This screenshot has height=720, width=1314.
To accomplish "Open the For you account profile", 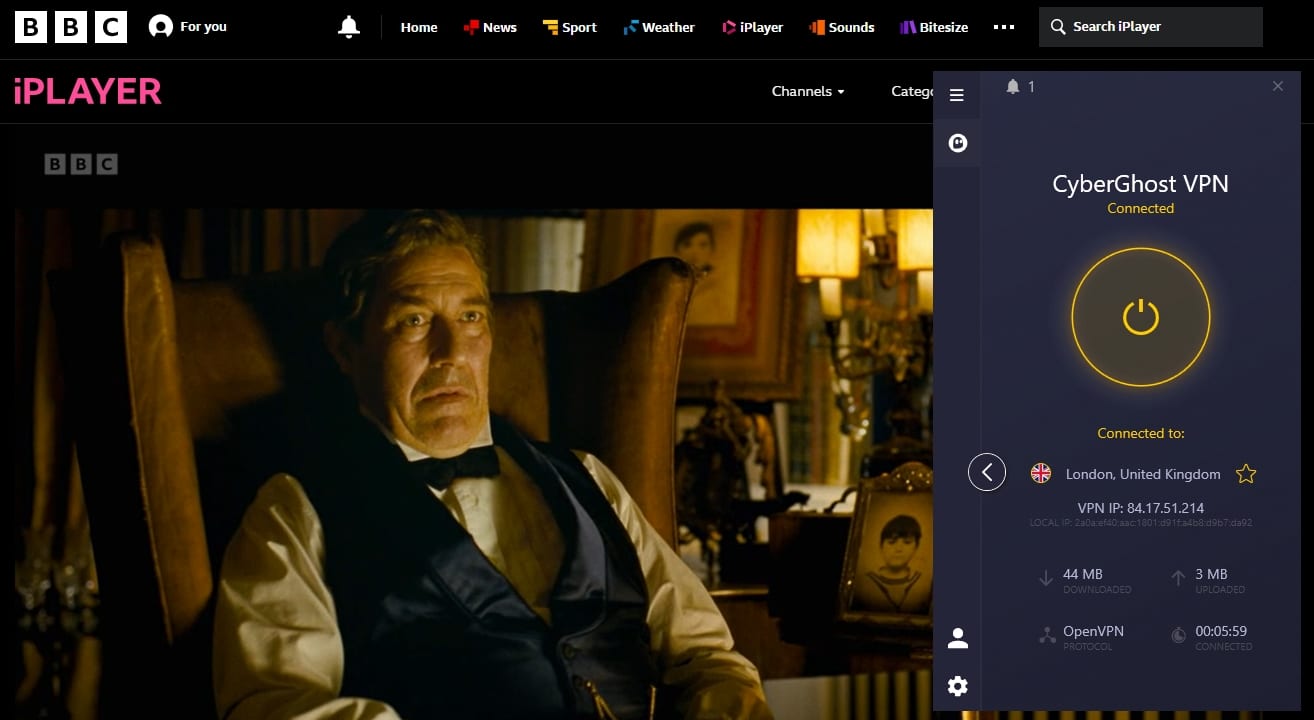I will pos(188,27).
